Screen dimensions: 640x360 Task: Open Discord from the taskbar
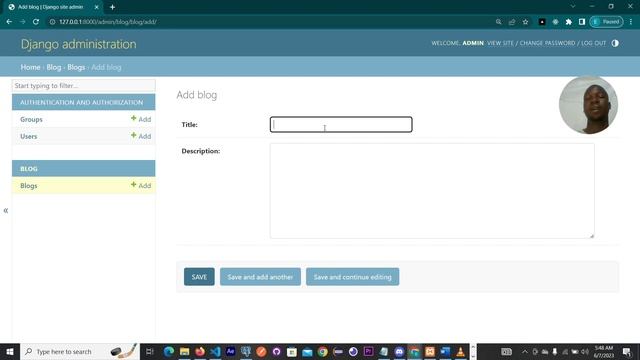399,351
